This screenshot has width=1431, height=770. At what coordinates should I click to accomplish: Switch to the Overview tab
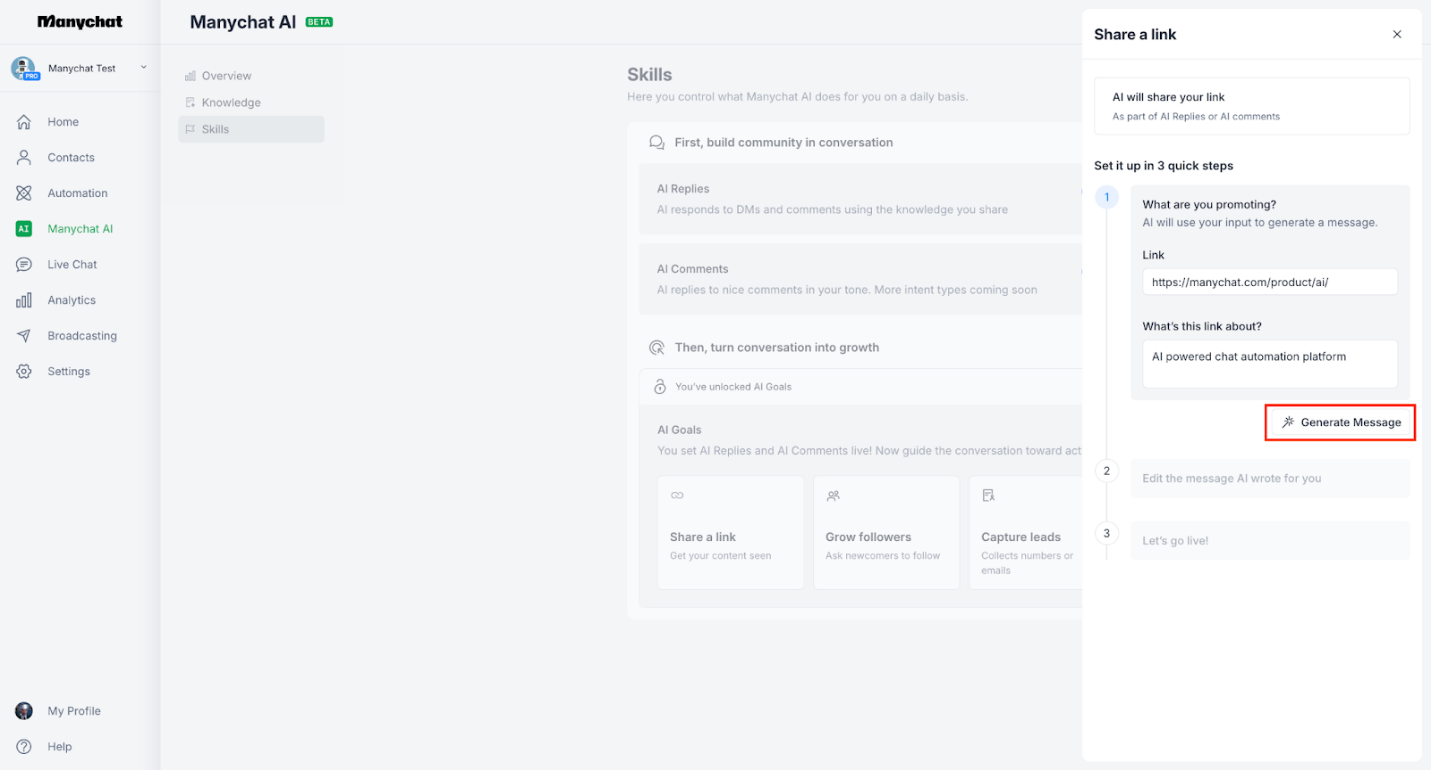point(226,75)
